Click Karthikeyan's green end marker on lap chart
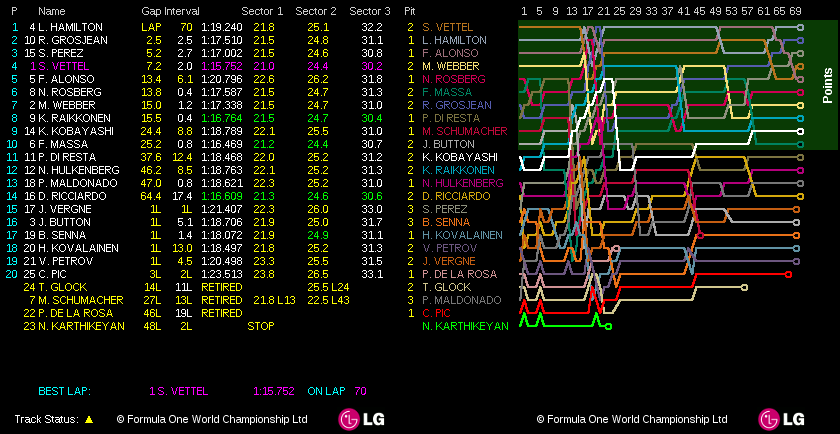 tap(609, 326)
